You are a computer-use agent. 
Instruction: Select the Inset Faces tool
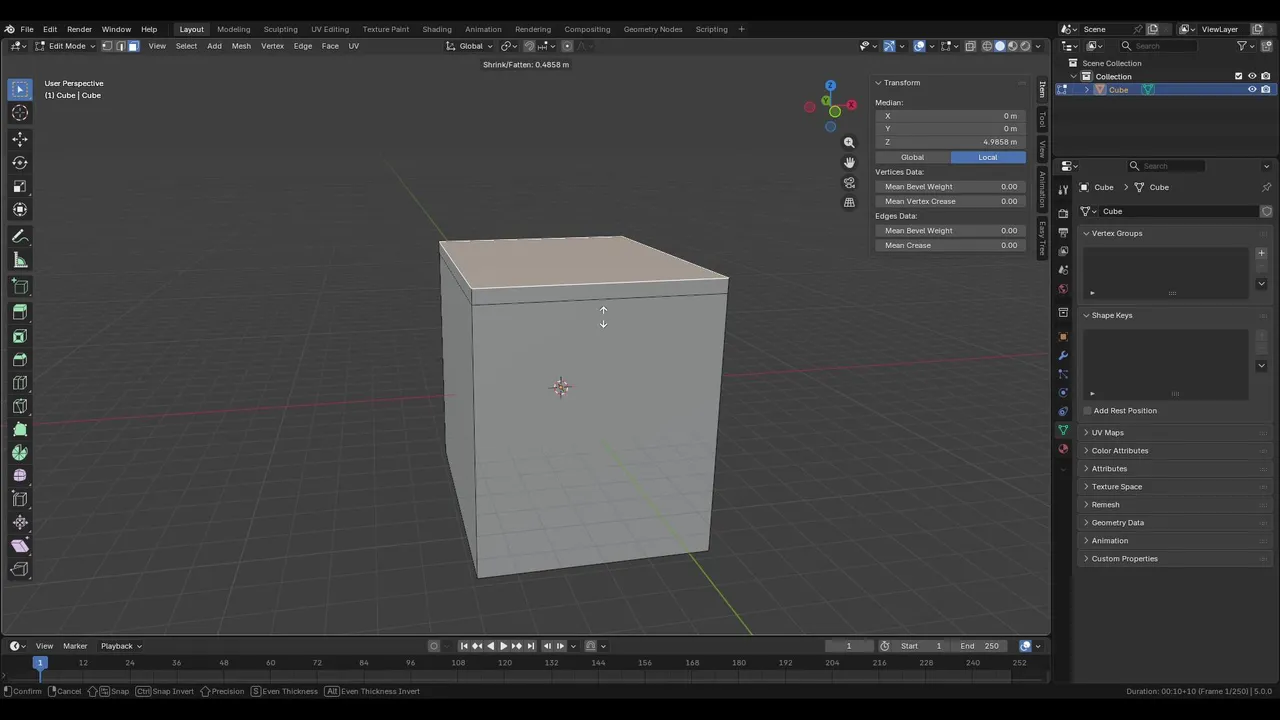[x=20, y=336]
